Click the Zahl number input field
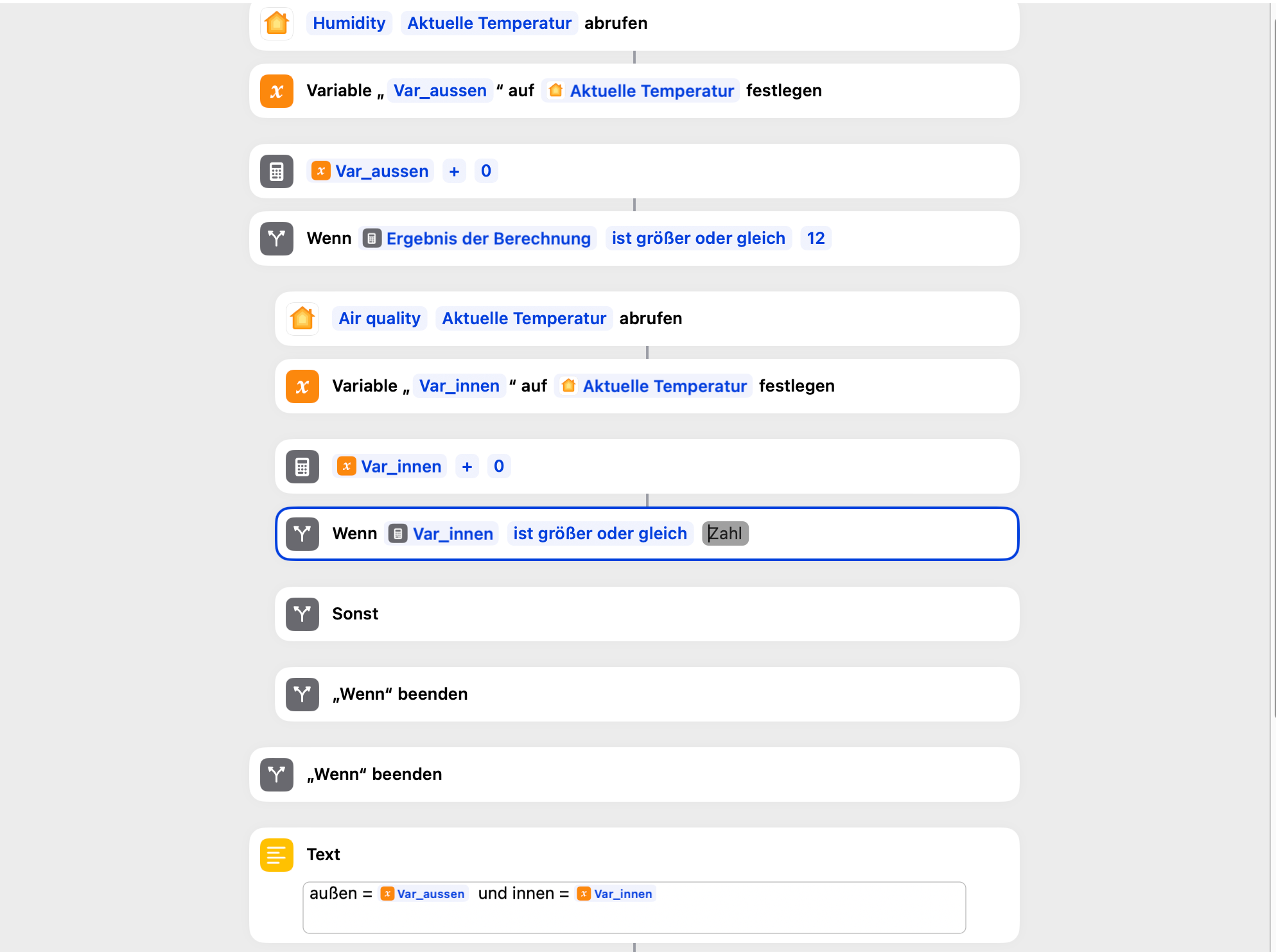The width and height of the screenshot is (1276, 952). tap(725, 534)
